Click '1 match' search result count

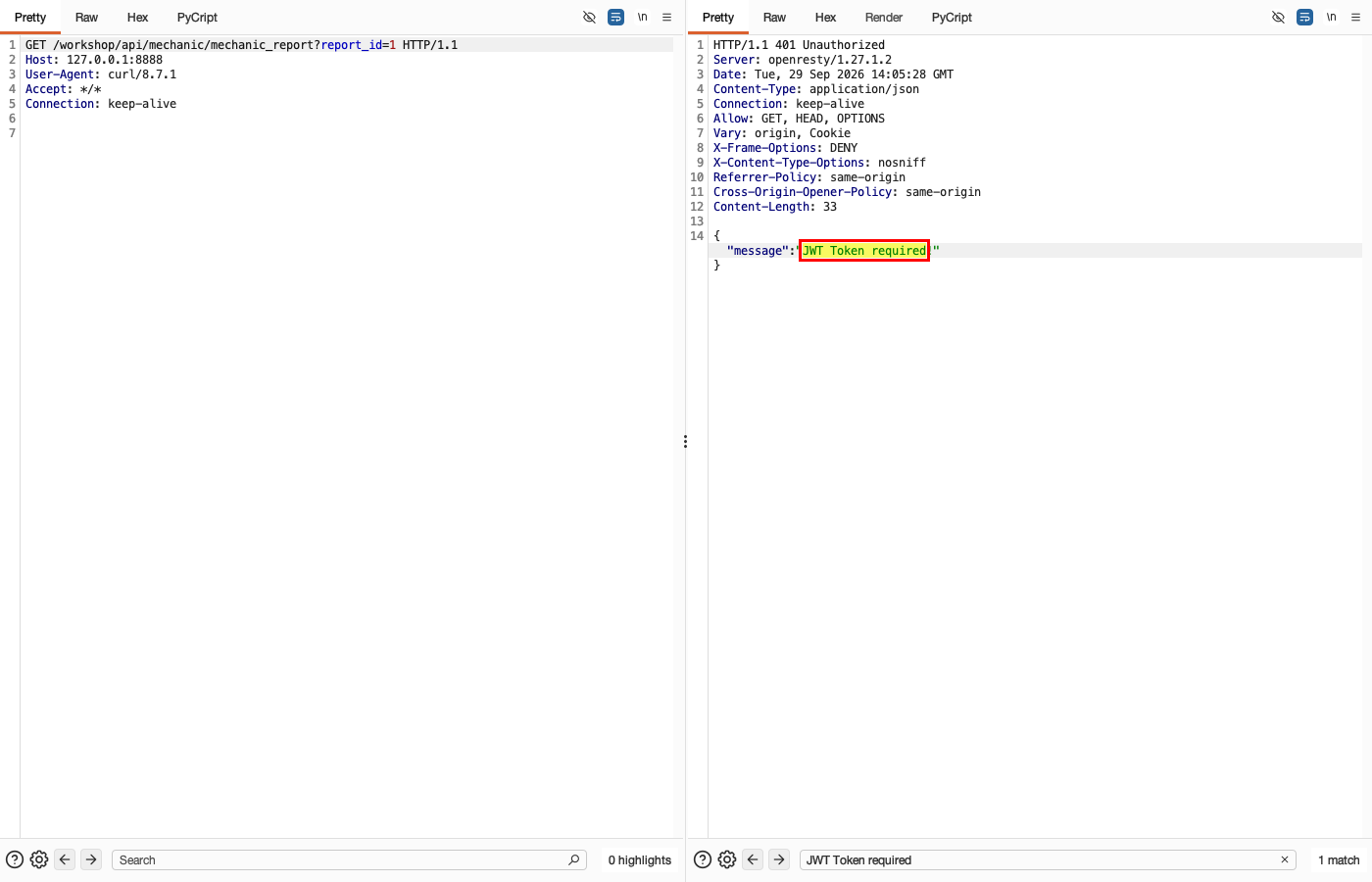(x=1339, y=859)
